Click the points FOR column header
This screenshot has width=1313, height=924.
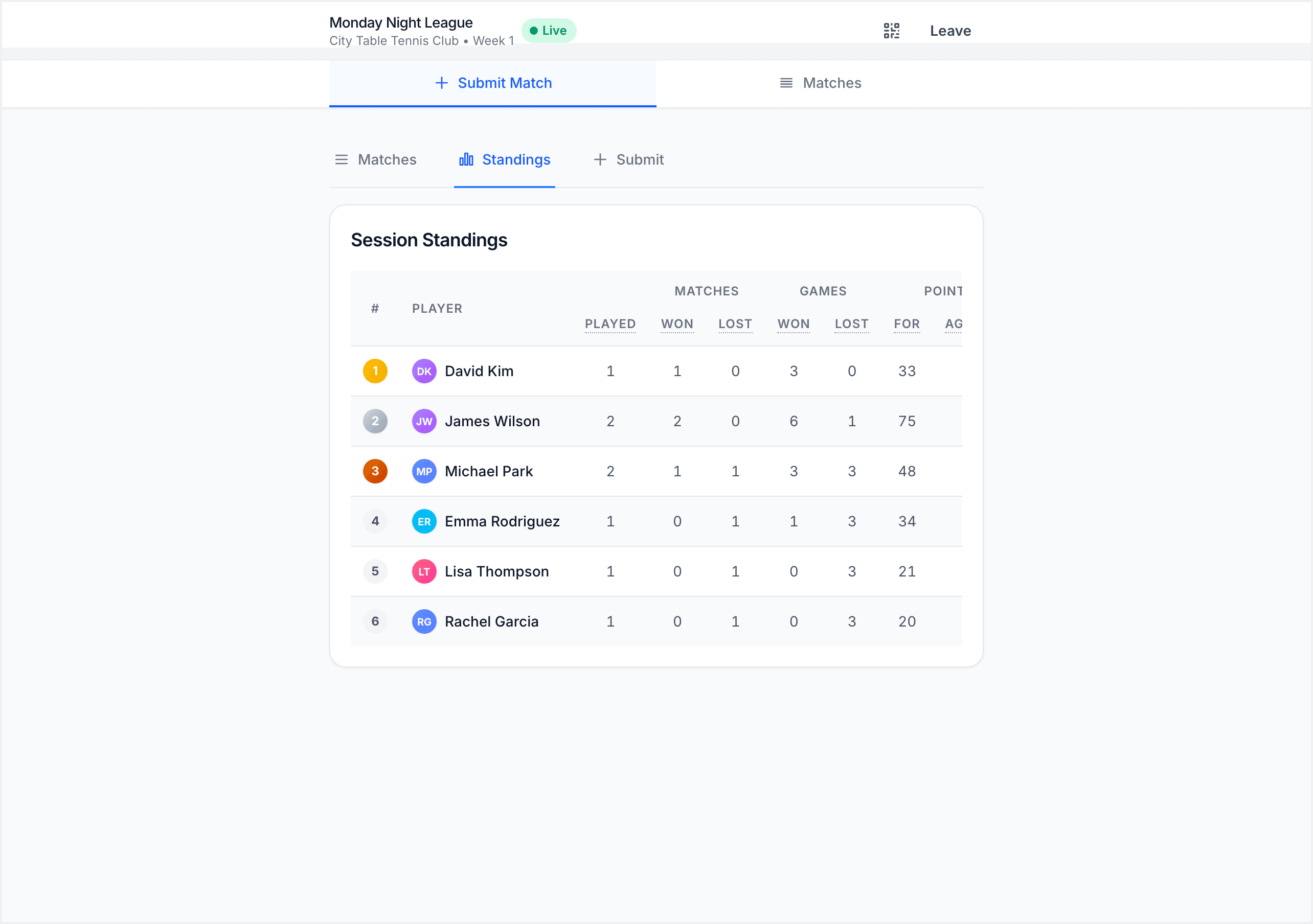907,324
